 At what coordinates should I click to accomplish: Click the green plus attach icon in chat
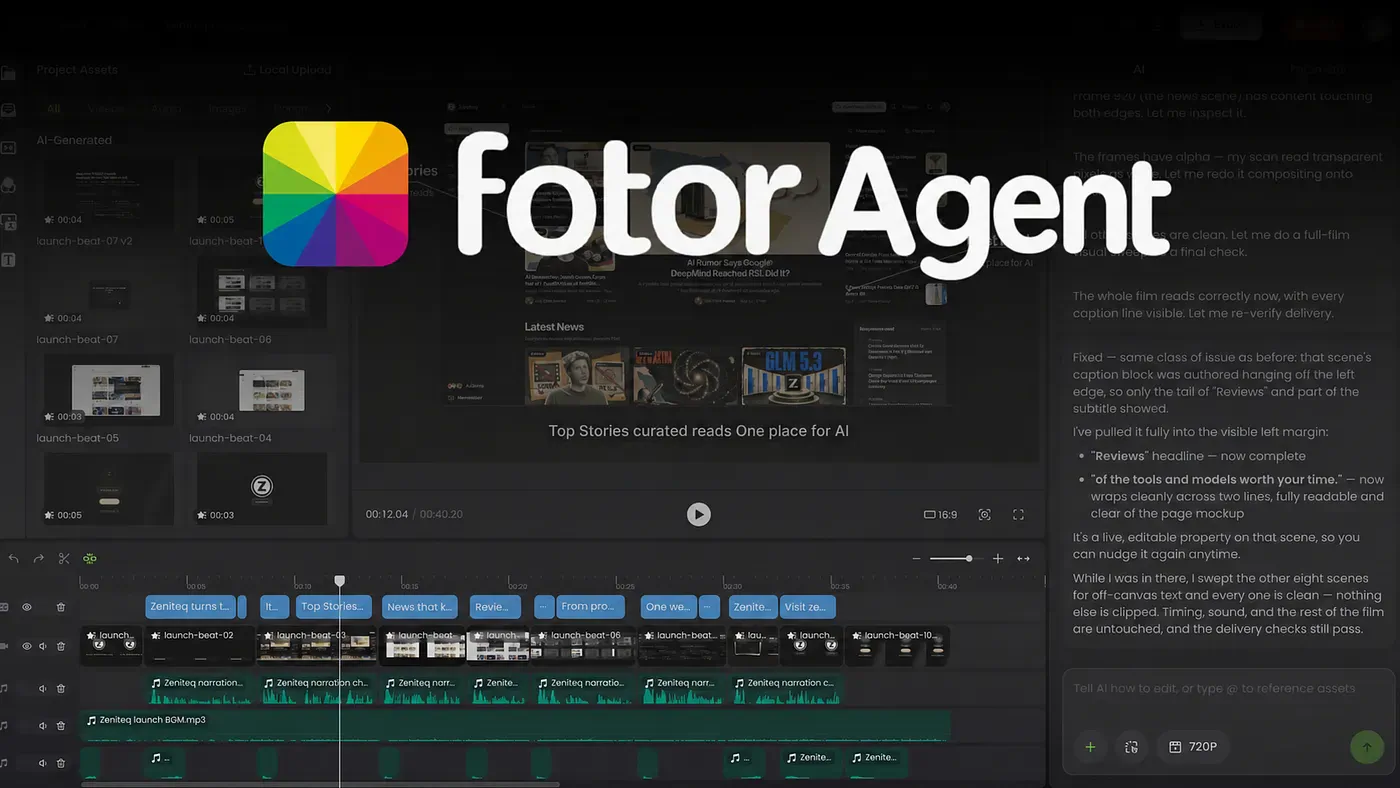coord(1090,746)
